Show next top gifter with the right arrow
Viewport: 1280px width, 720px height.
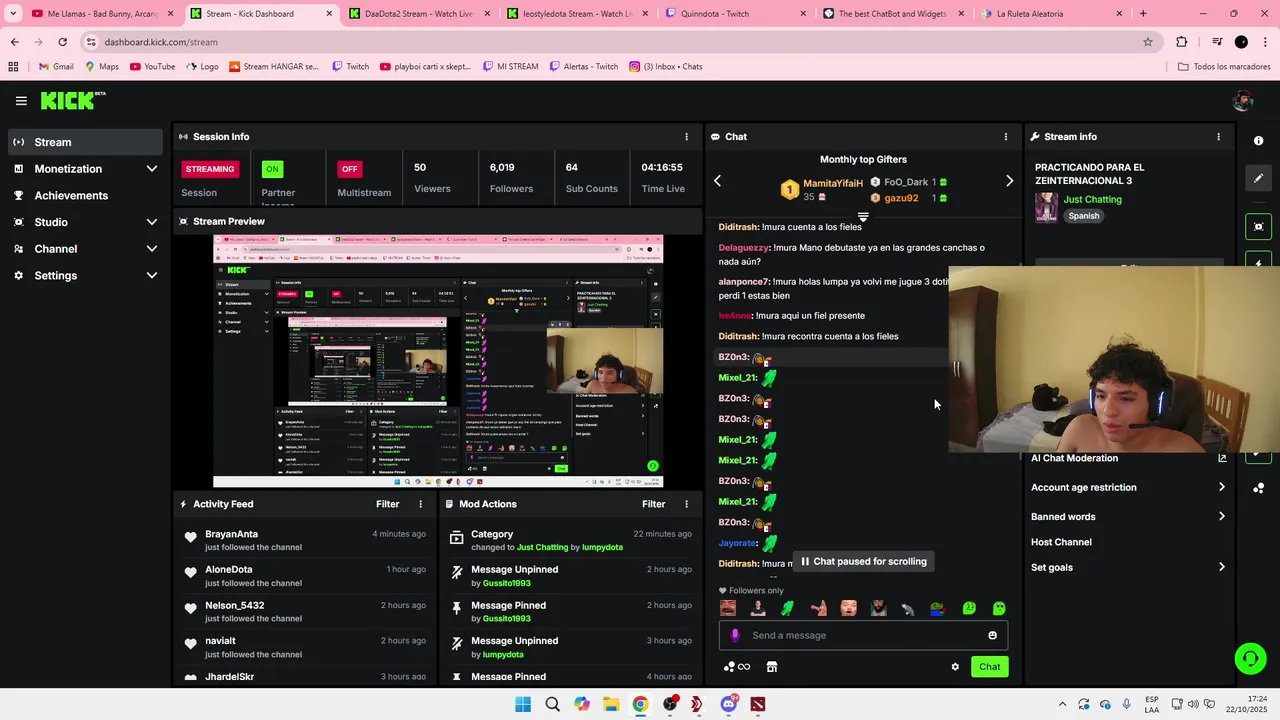(x=1009, y=181)
